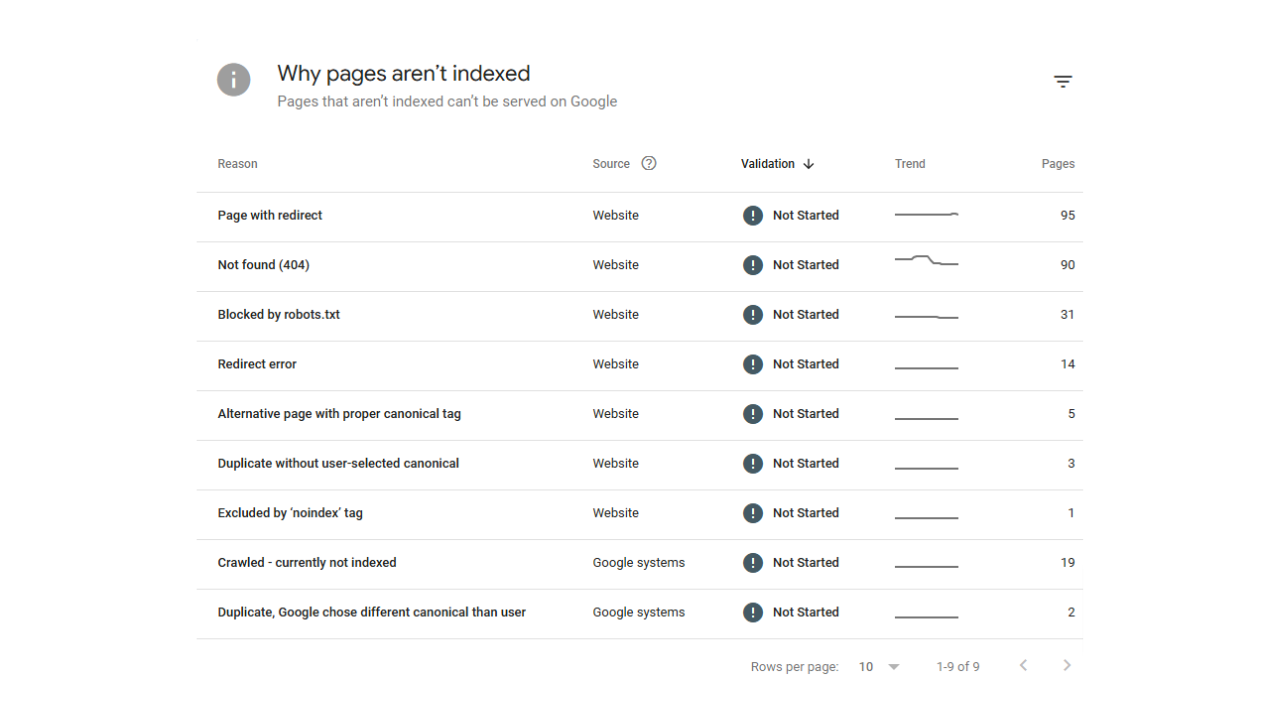Open Alternative page with proper canonical tag
Viewport: 1280px width, 720px height.
coord(340,414)
